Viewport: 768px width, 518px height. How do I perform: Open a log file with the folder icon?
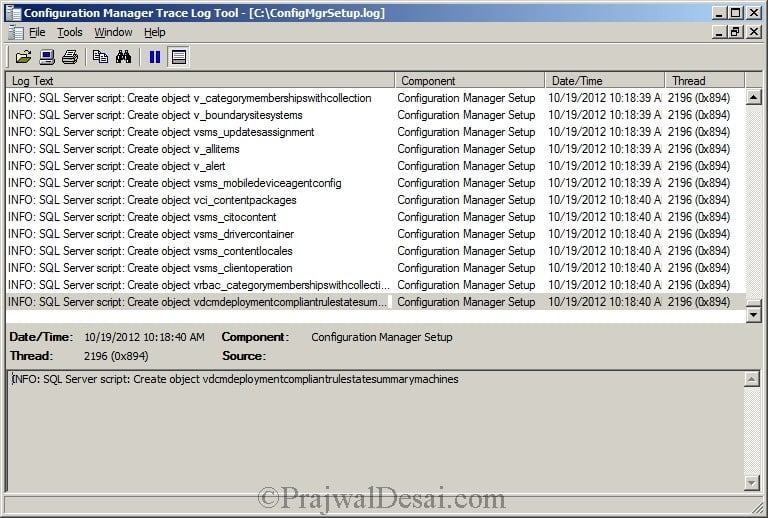tap(23, 57)
